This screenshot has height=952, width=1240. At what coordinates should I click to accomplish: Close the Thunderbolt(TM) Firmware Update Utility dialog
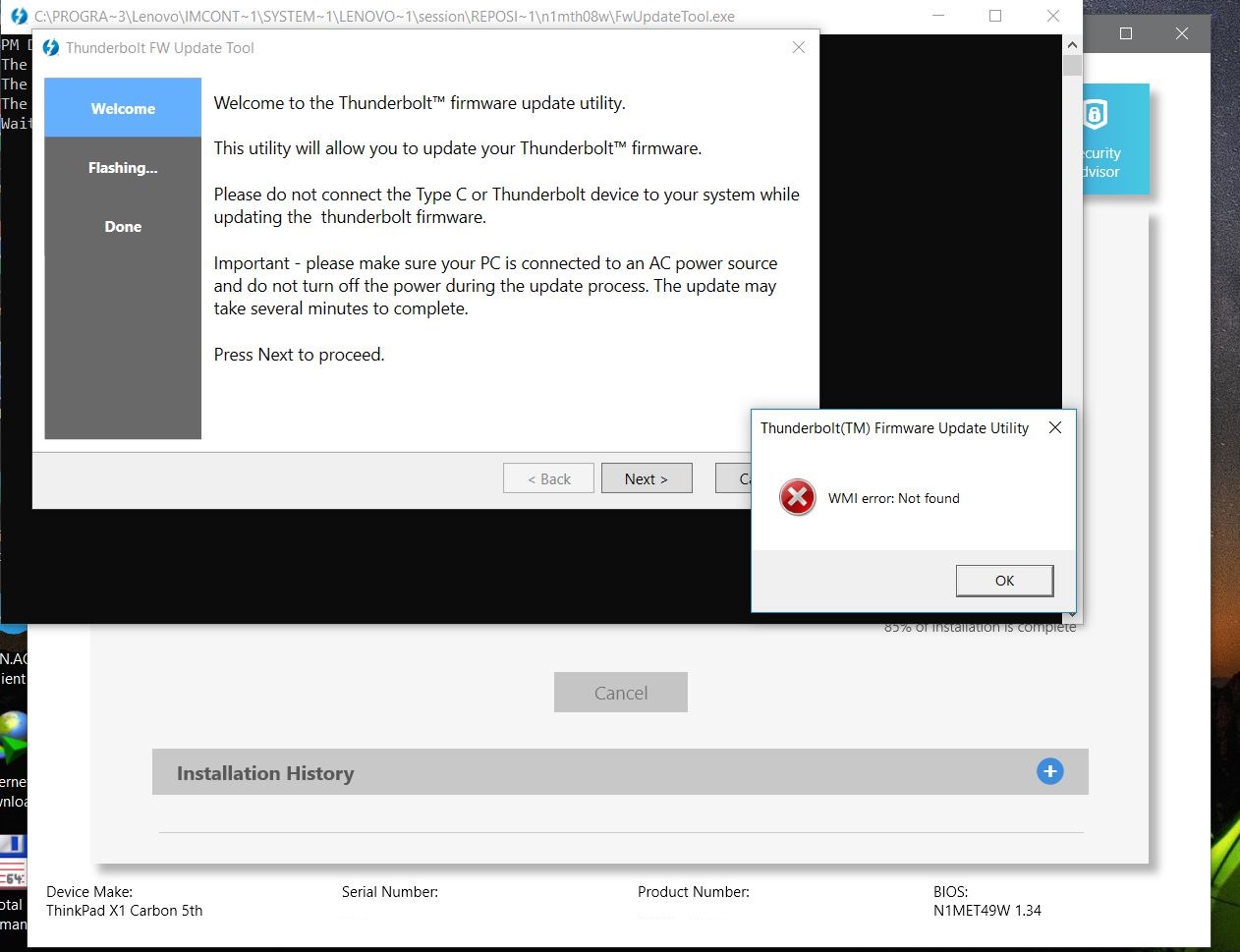[1054, 427]
